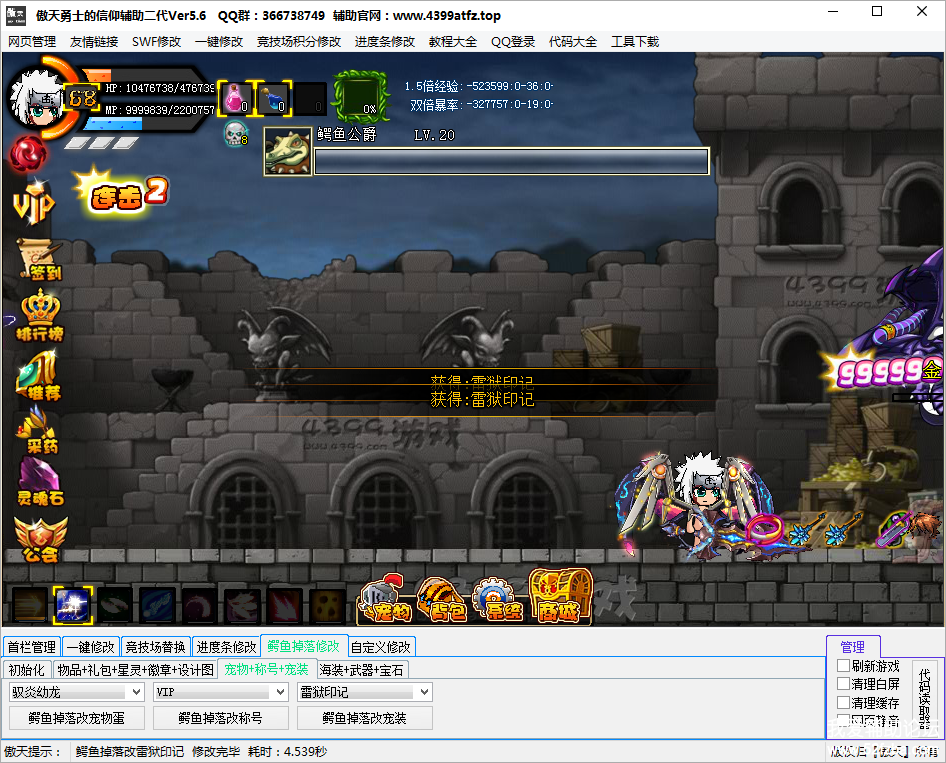
Task: Open the 代码大全 menu
Action: pyautogui.click(x=573, y=42)
